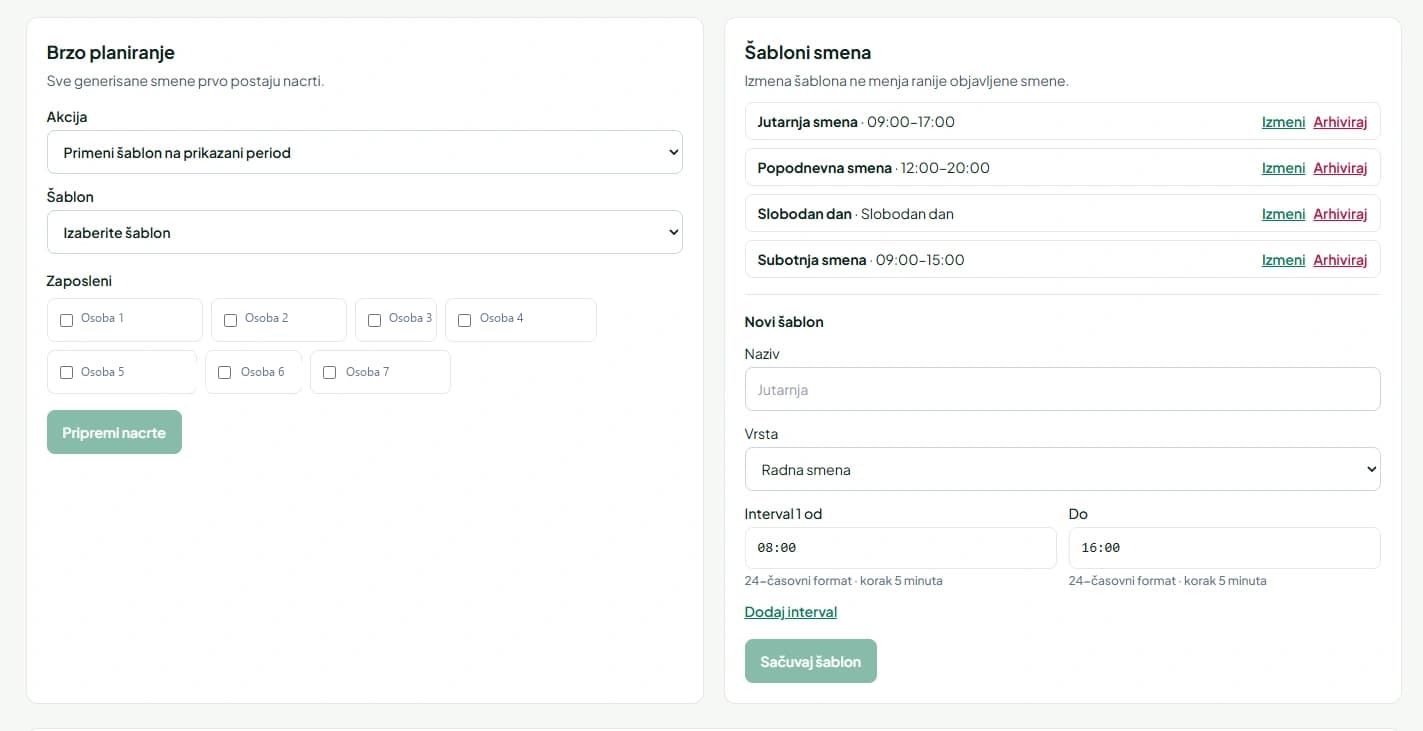The height and width of the screenshot is (731, 1423).
Task: Check the Osoba 1 checkbox
Action: pyautogui.click(x=67, y=320)
